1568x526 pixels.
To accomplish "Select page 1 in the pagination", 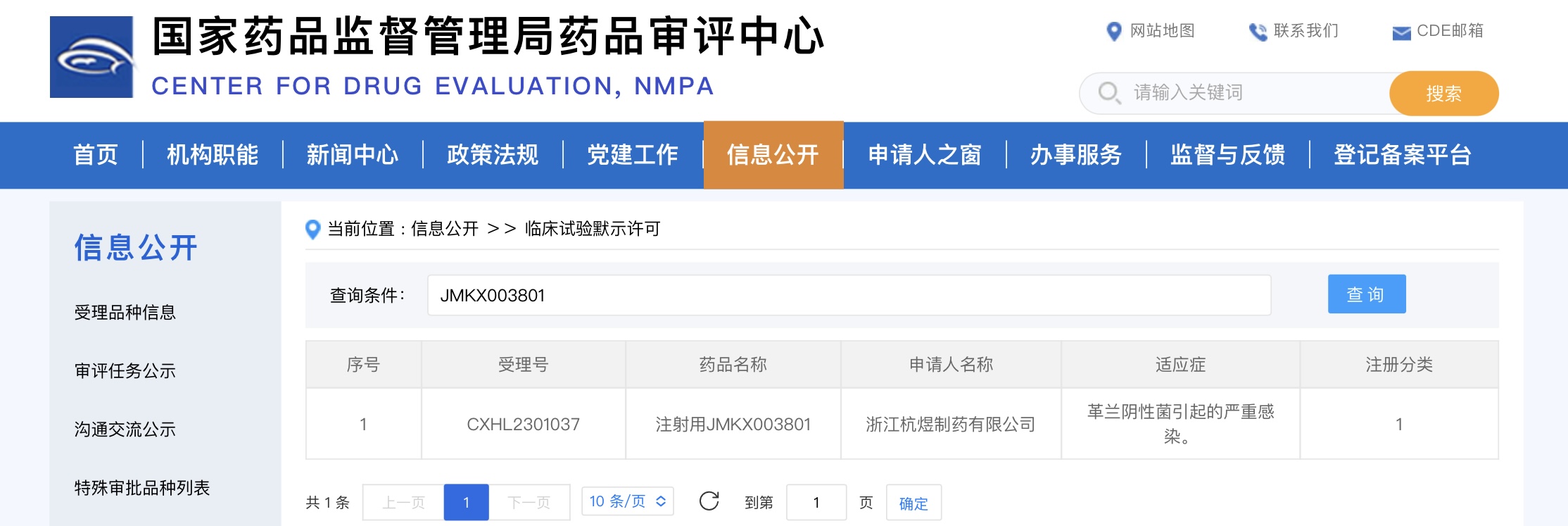I will click(x=466, y=502).
